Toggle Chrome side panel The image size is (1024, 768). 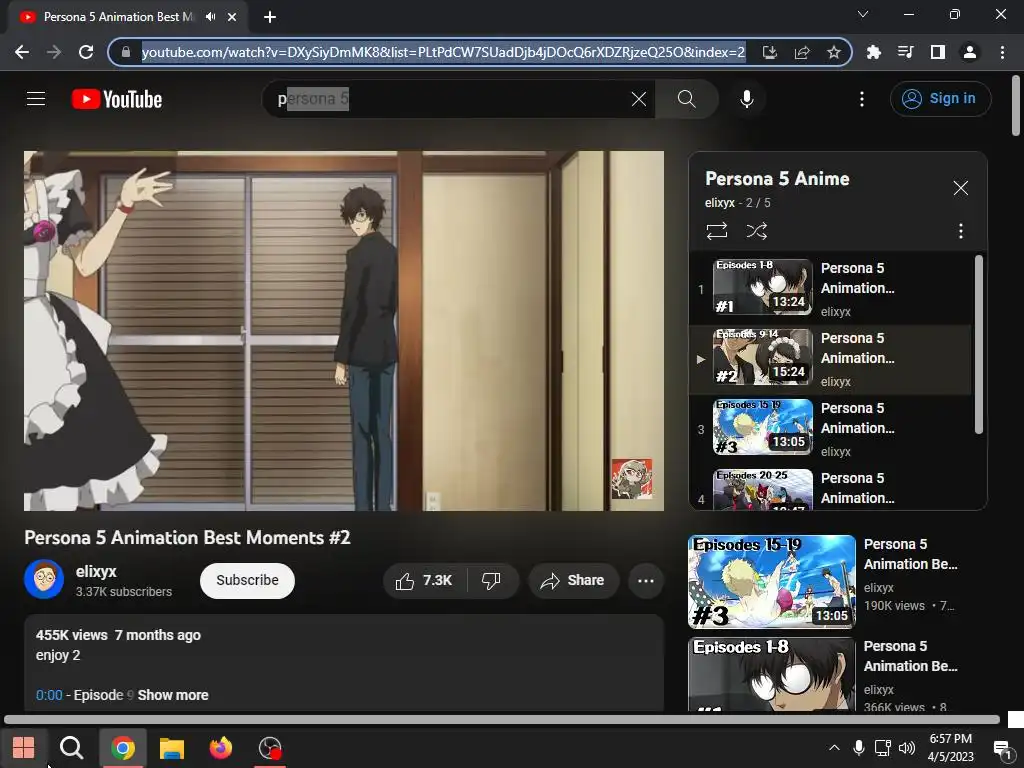938,52
